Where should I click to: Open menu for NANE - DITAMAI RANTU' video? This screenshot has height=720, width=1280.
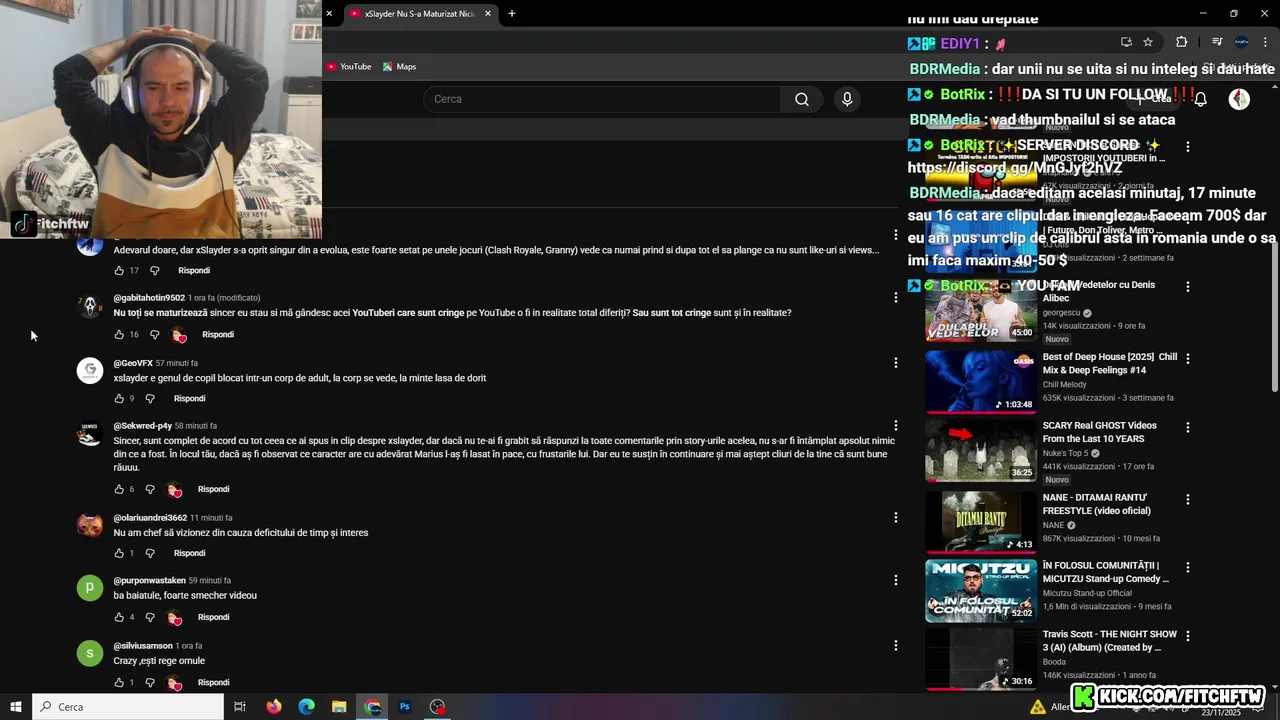point(1187,499)
